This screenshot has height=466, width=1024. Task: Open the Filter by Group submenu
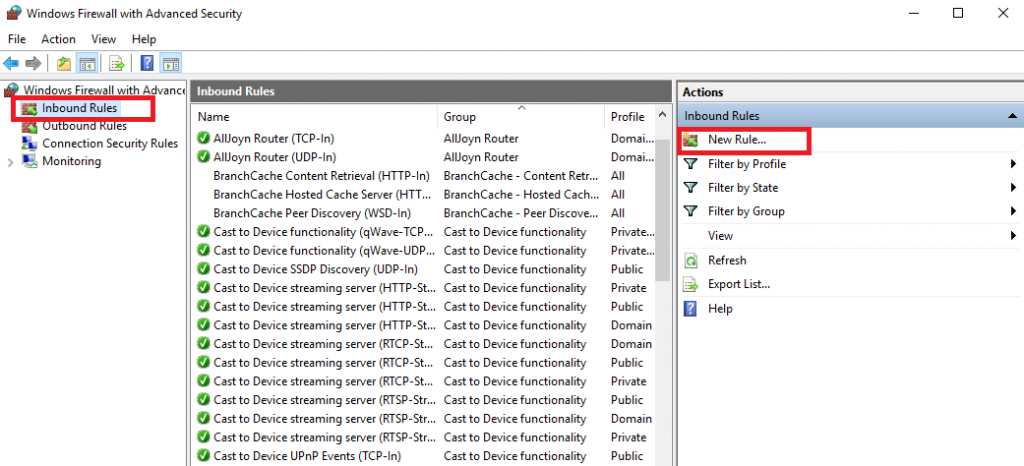click(x=850, y=211)
